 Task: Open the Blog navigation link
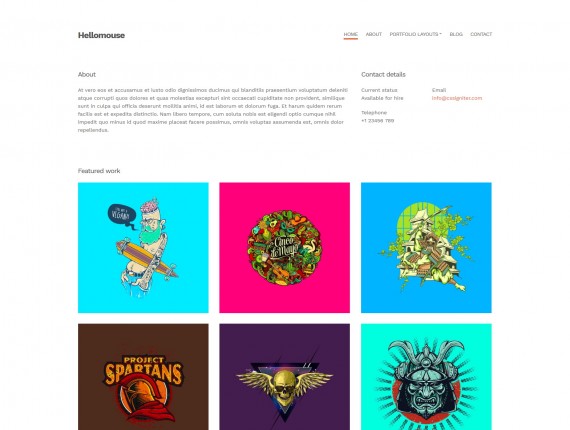click(x=456, y=34)
